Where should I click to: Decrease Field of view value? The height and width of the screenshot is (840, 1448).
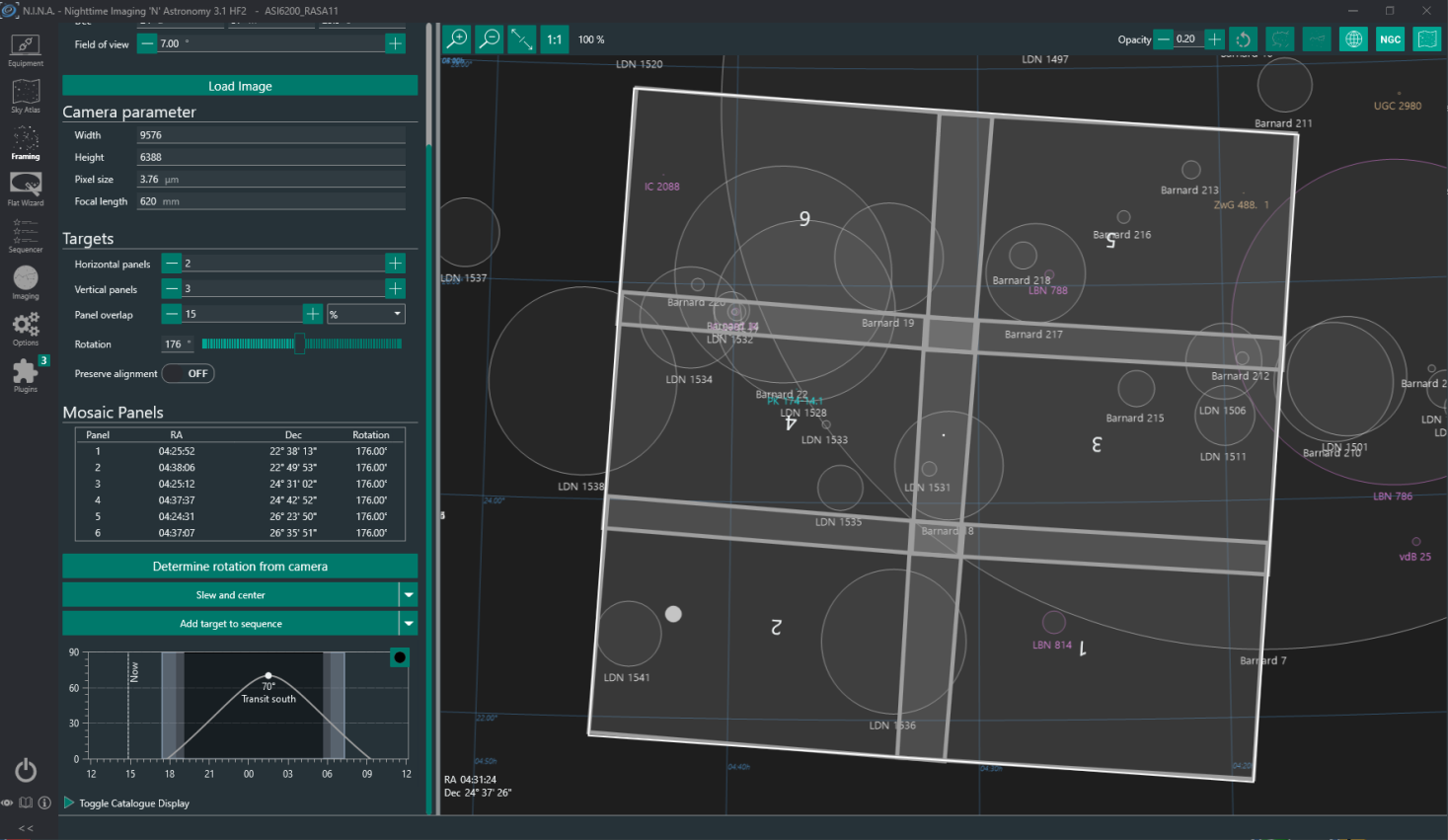click(147, 43)
